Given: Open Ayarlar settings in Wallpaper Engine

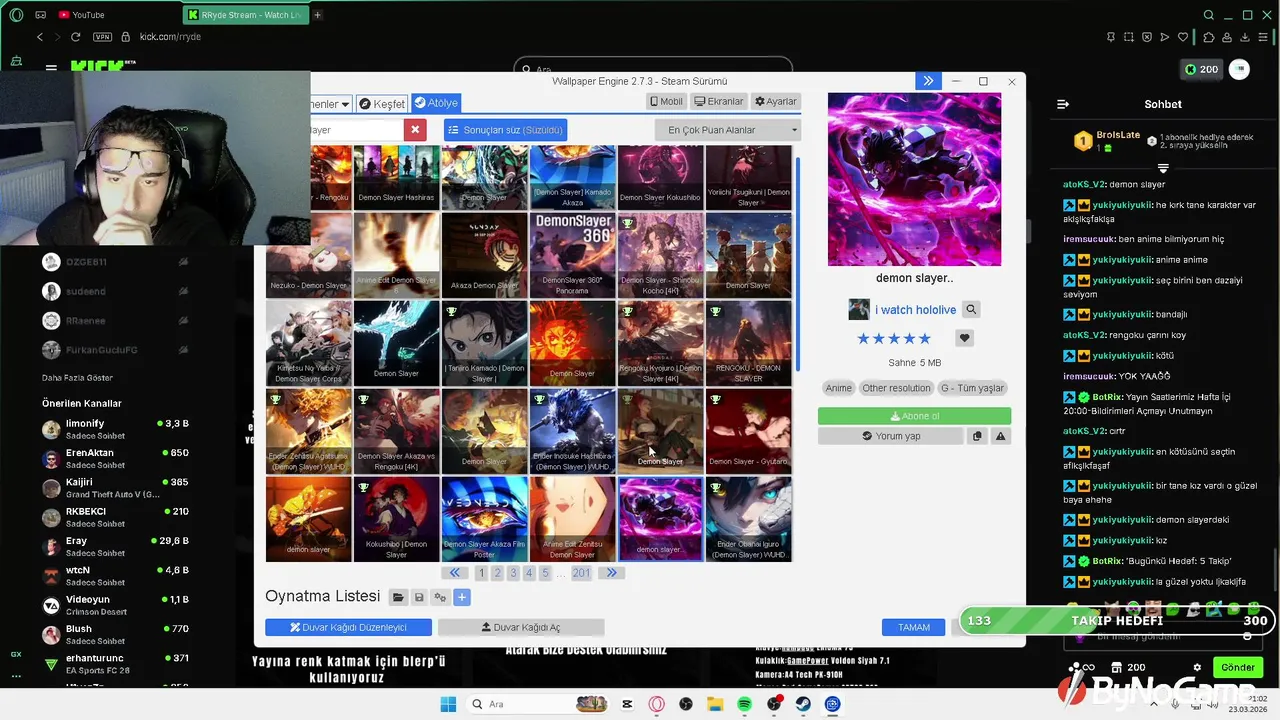Looking at the screenshot, I should (776, 102).
